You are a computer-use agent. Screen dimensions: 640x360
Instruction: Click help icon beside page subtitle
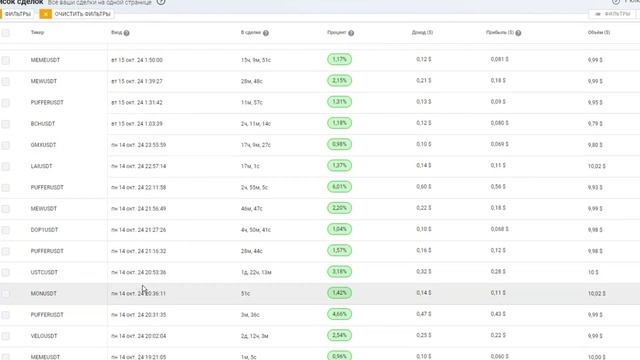161,2
